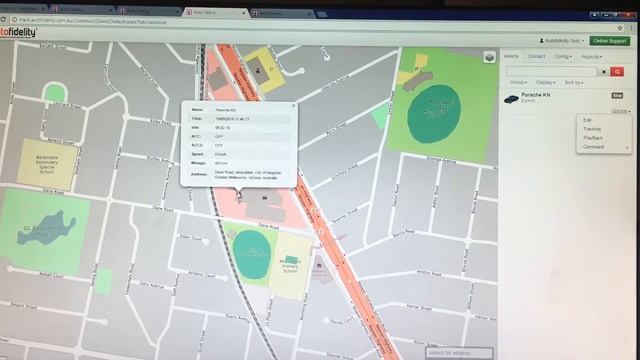The image size is (640, 360).
Task: Click the Moorabbin Primary School map label
Action: click(290, 266)
